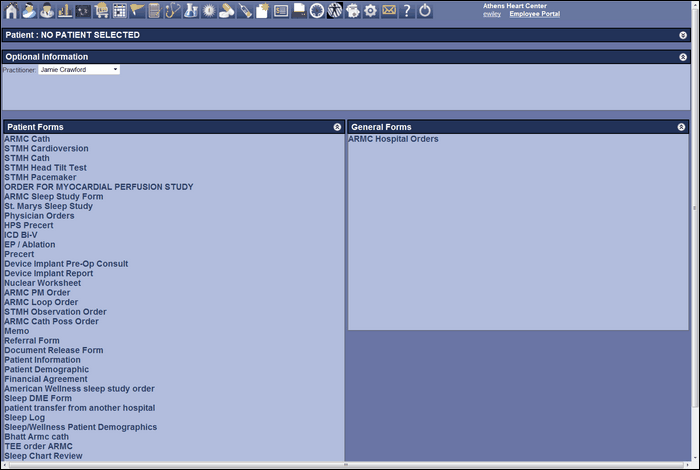Open the settings gear icon
Screen dimensions: 700x470
pyautogui.click(x=370, y=11)
